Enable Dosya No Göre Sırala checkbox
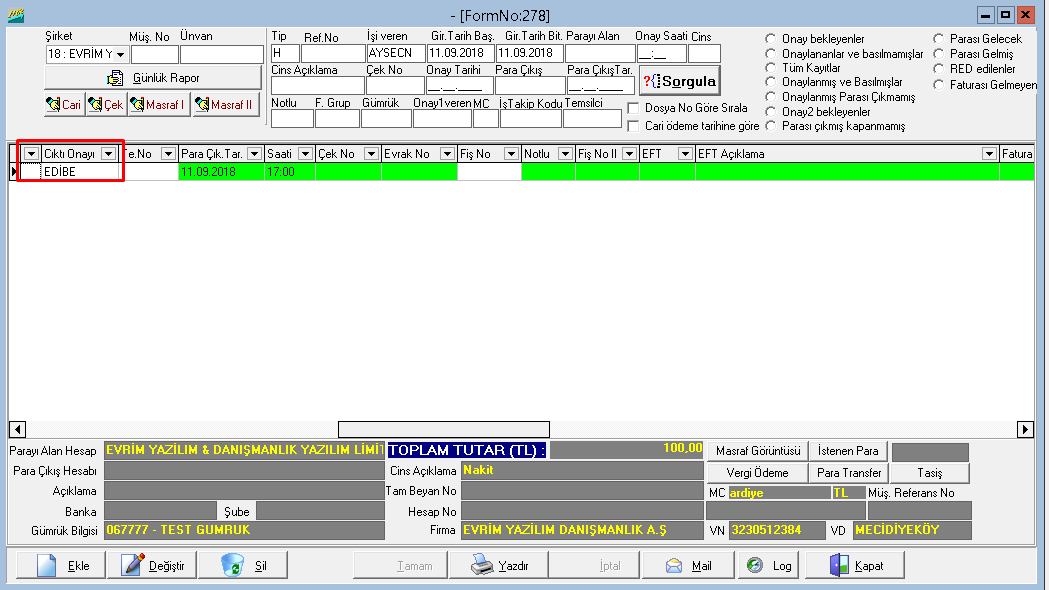Image resolution: width=1049 pixels, height=590 pixels. click(x=634, y=108)
